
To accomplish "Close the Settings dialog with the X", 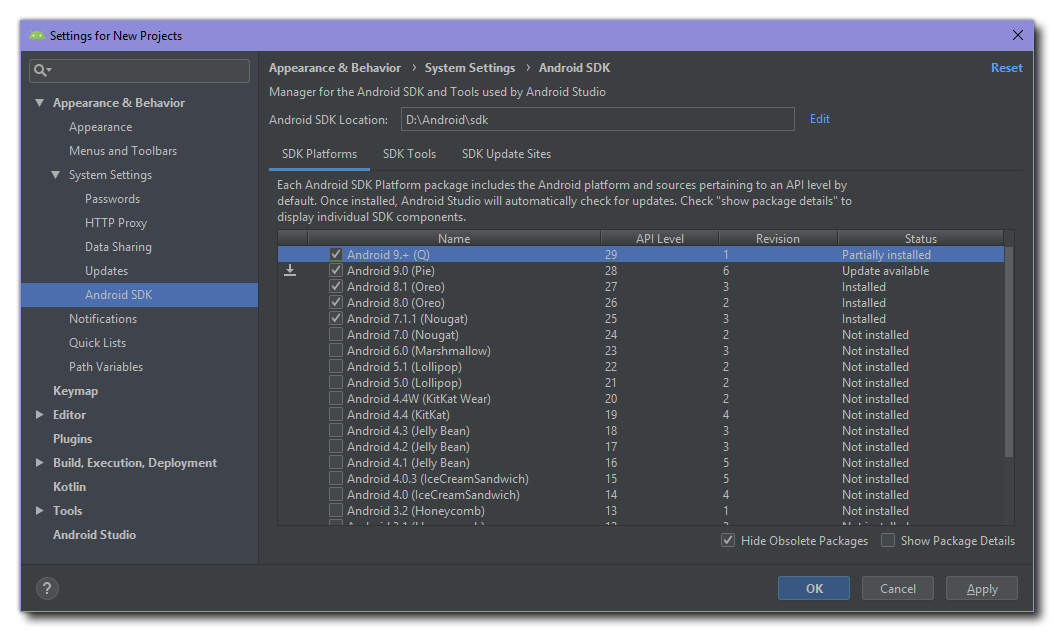I will [x=1018, y=36].
